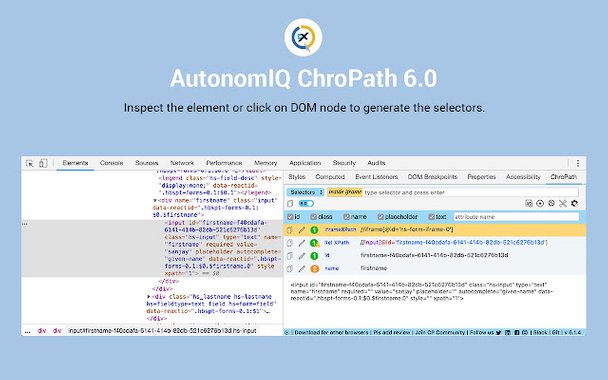Copy the Rel XPath value
The height and width of the screenshot is (380, 608).
coord(290,243)
